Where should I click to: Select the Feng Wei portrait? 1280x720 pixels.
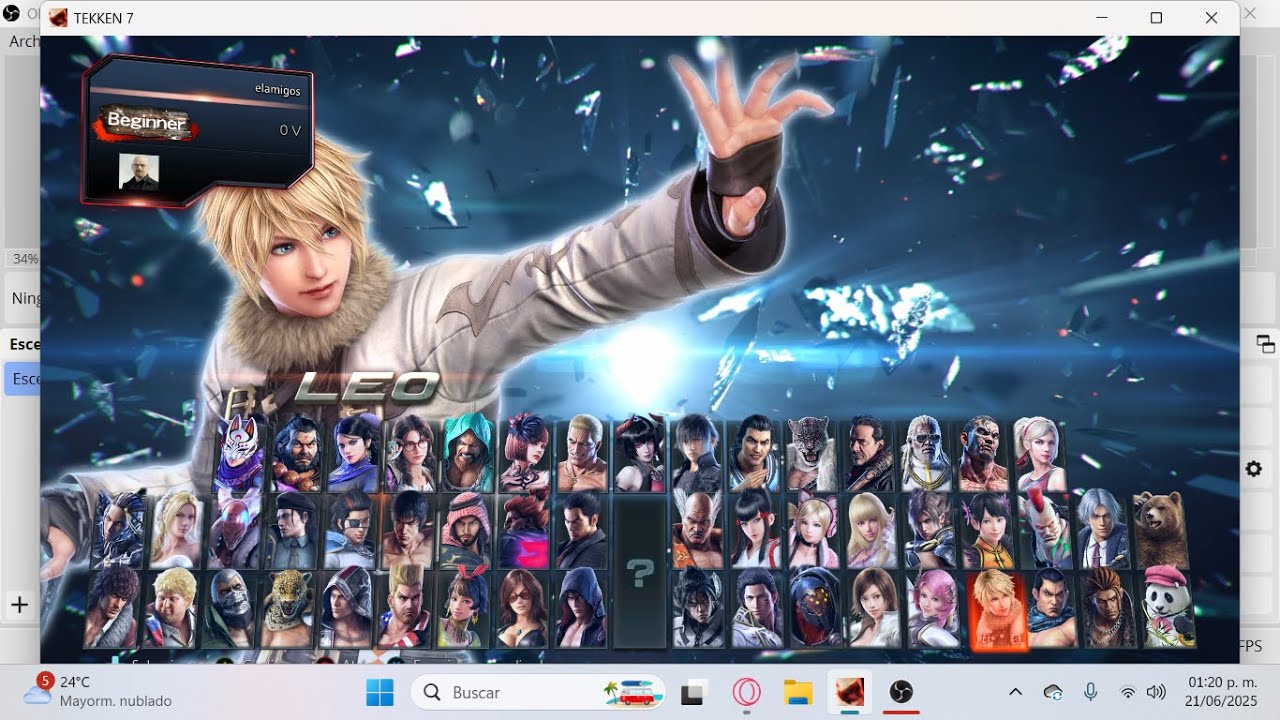pos(1052,608)
